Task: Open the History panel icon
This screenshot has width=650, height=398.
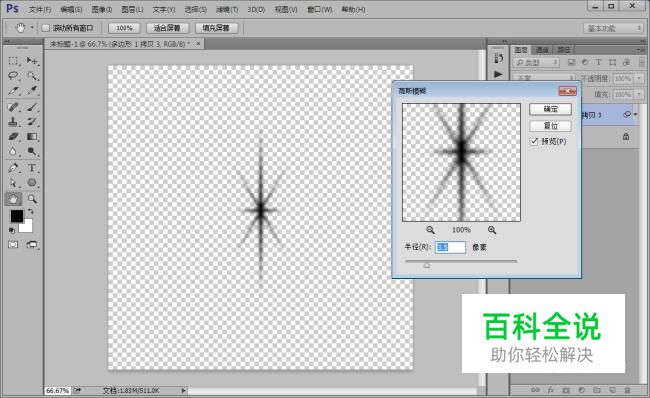Action: pyautogui.click(x=499, y=58)
